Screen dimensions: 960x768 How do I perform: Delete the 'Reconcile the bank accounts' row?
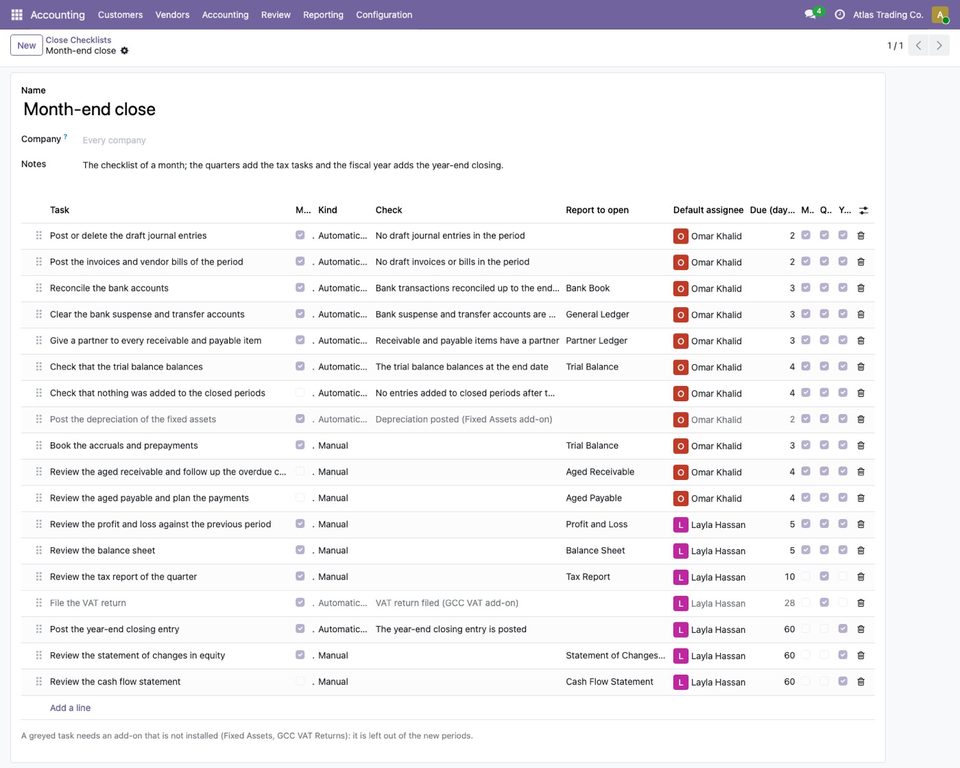coord(861,288)
